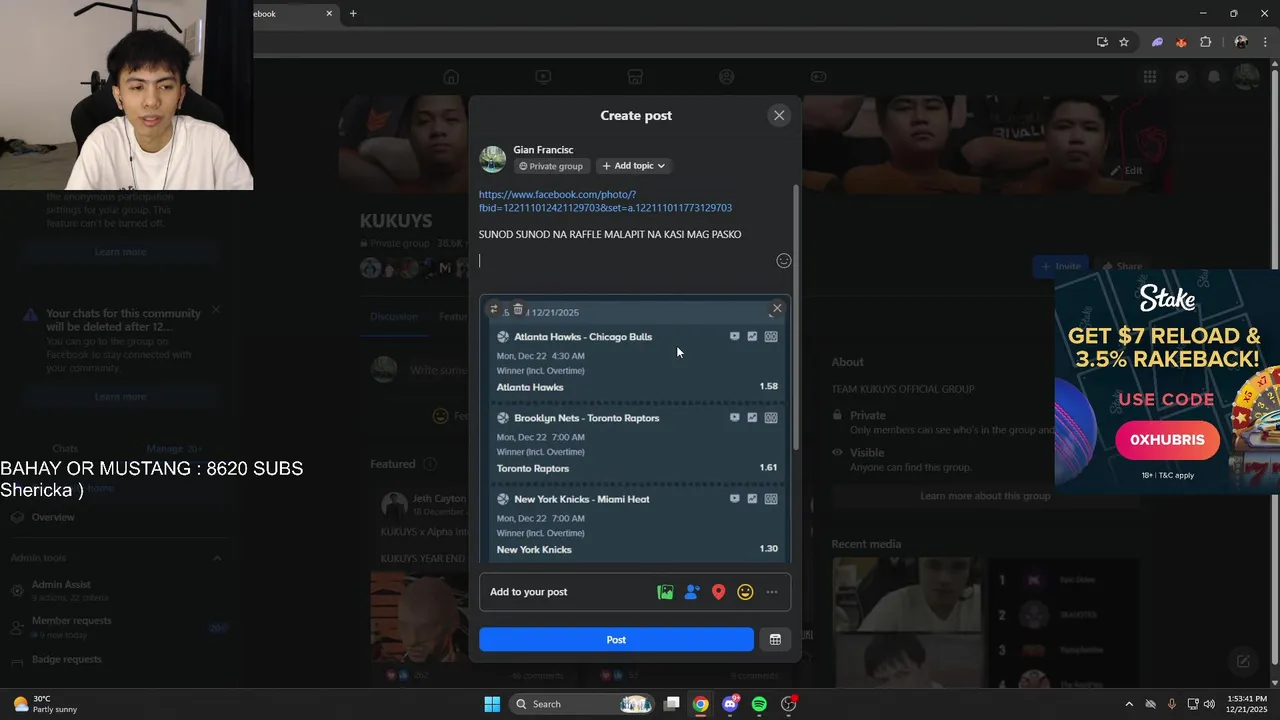Image resolution: width=1280 pixels, height=720 pixels.
Task: Add a feeling or activity emoji
Action: point(745,592)
